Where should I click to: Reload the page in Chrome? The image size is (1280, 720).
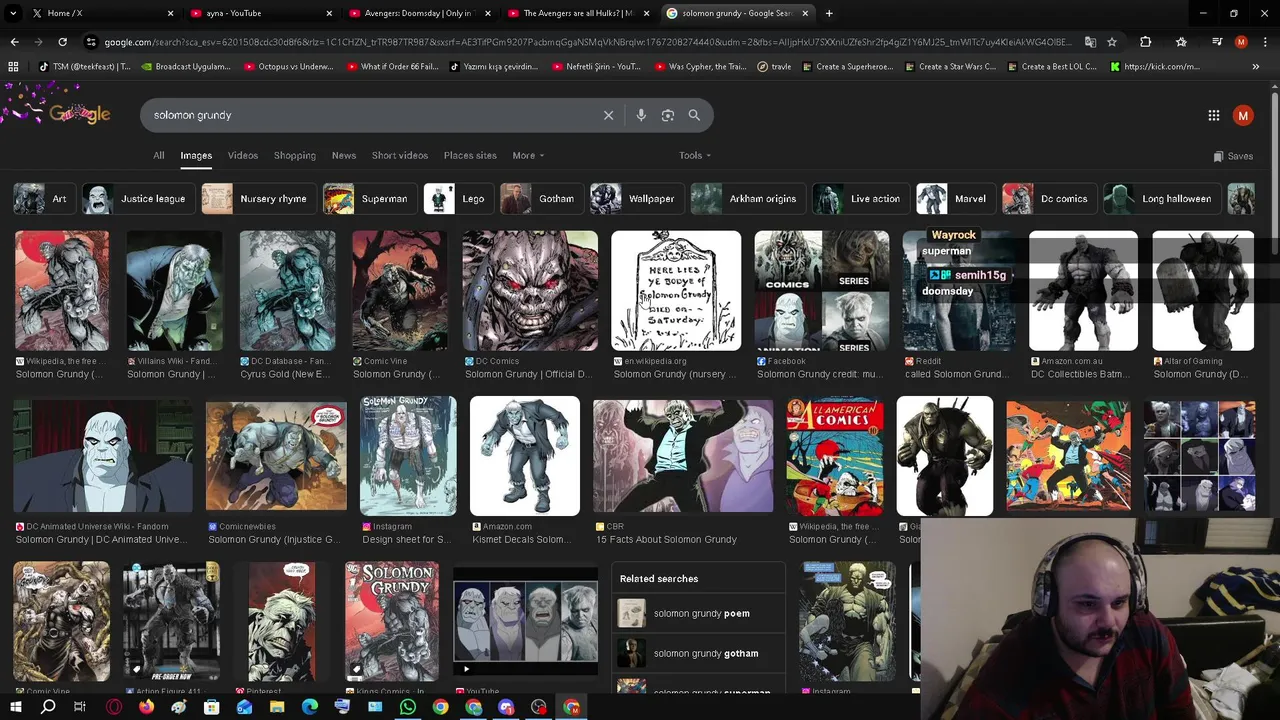click(x=62, y=42)
